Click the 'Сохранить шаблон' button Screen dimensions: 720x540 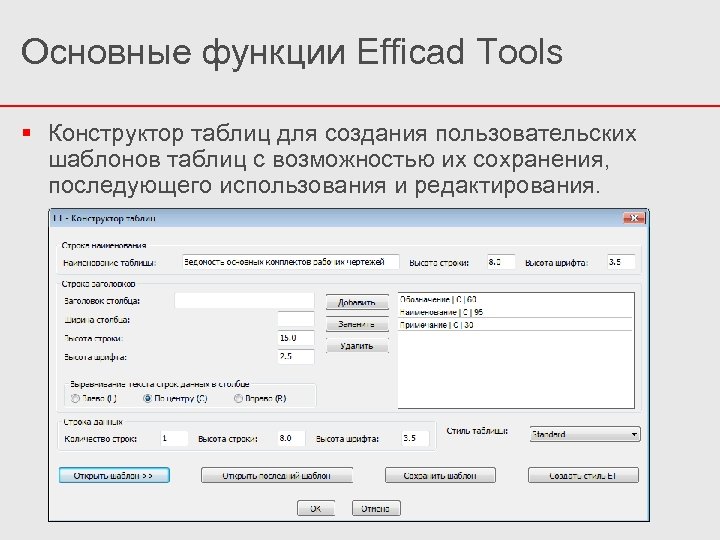pos(440,475)
